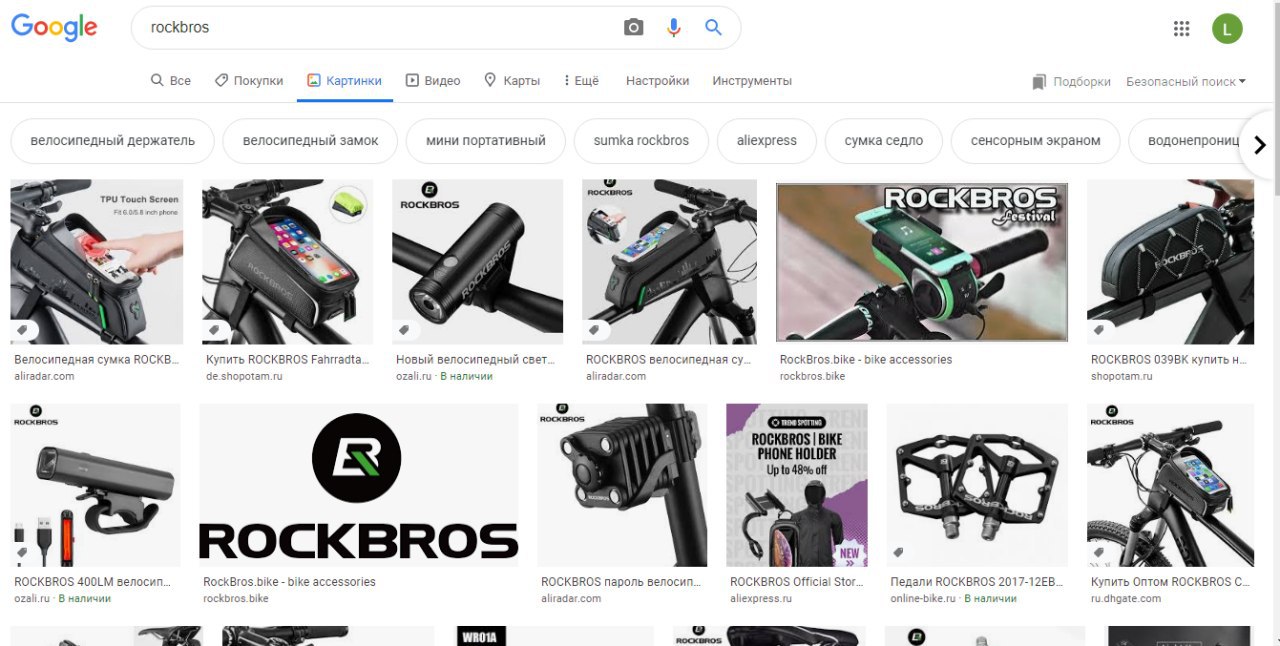Filter by sumka rockbros chip
The height and width of the screenshot is (646, 1280).
(641, 141)
